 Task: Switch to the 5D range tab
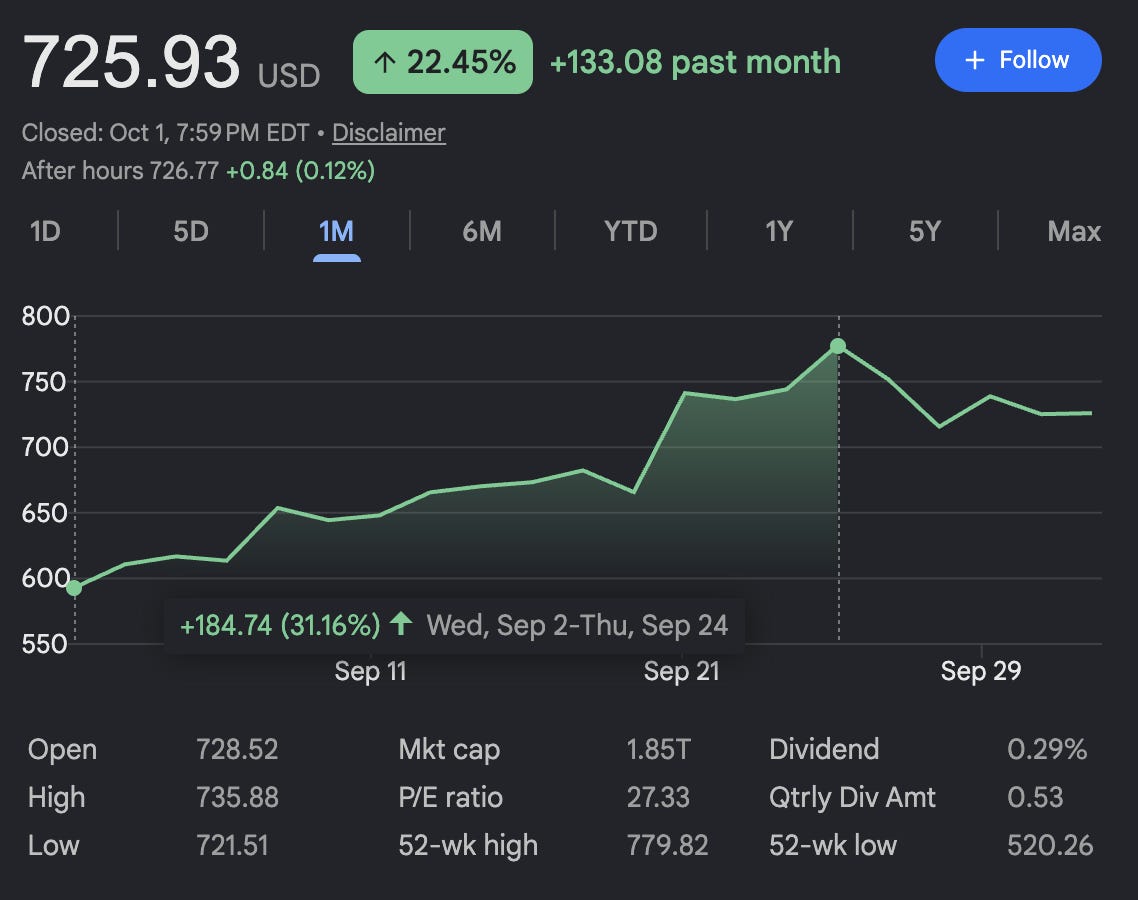(x=191, y=232)
